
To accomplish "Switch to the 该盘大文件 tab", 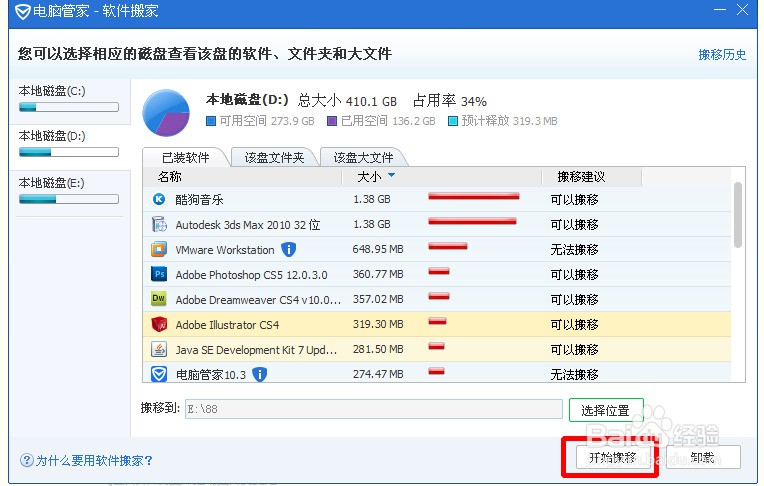I will coord(364,157).
